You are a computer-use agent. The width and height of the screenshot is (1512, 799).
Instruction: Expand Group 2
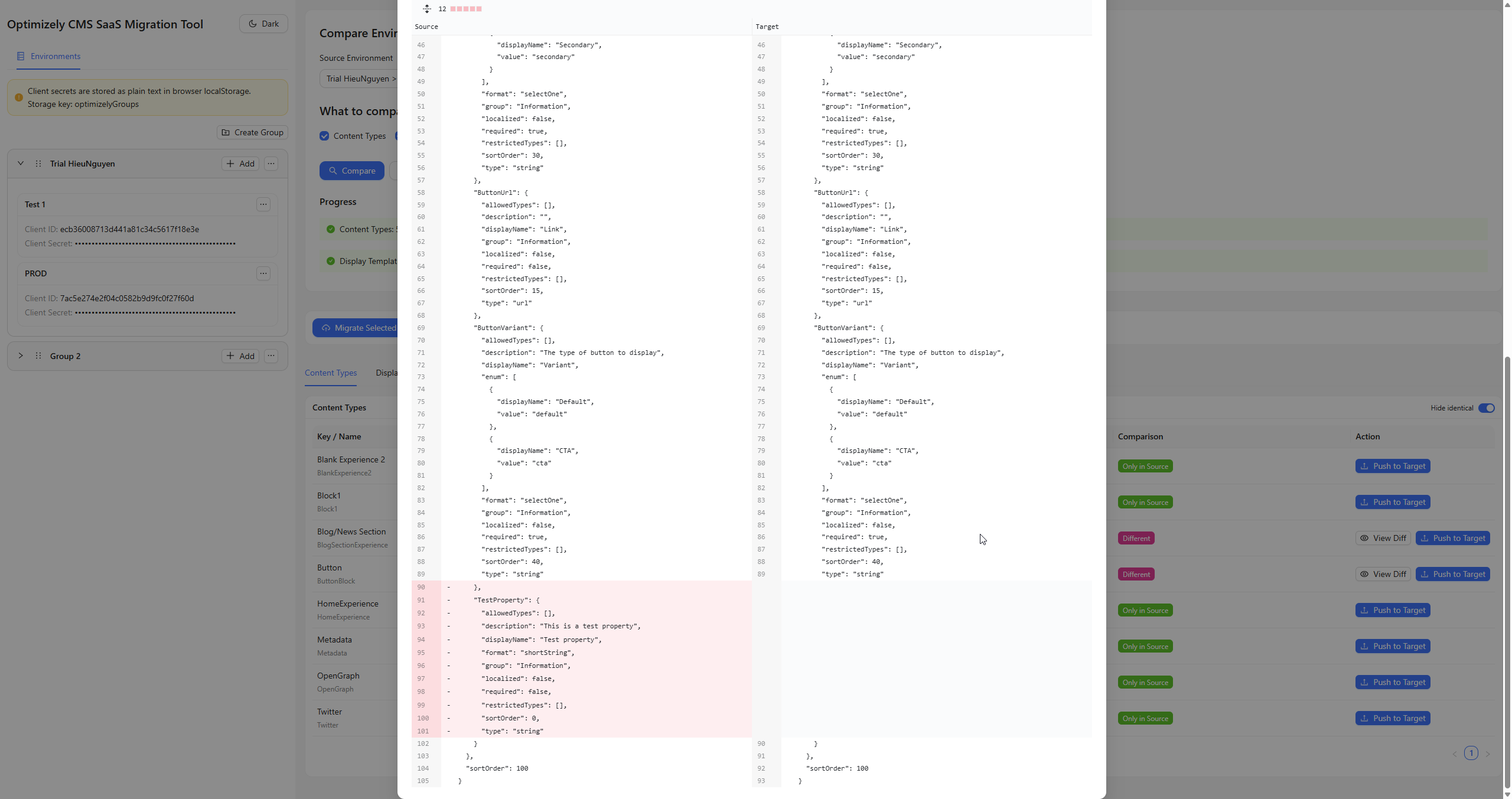pos(21,356)
